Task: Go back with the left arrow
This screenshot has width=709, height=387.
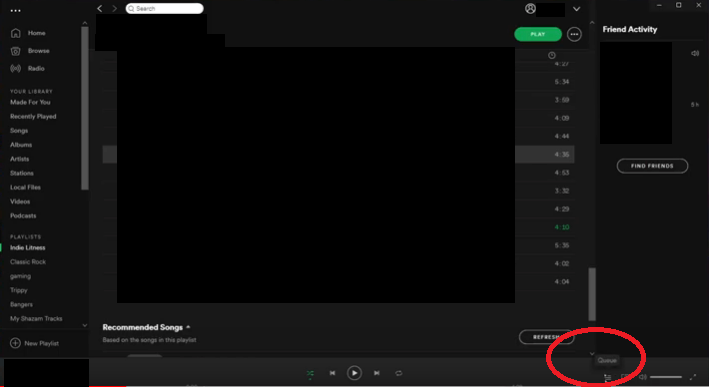Action: (100, 9)
